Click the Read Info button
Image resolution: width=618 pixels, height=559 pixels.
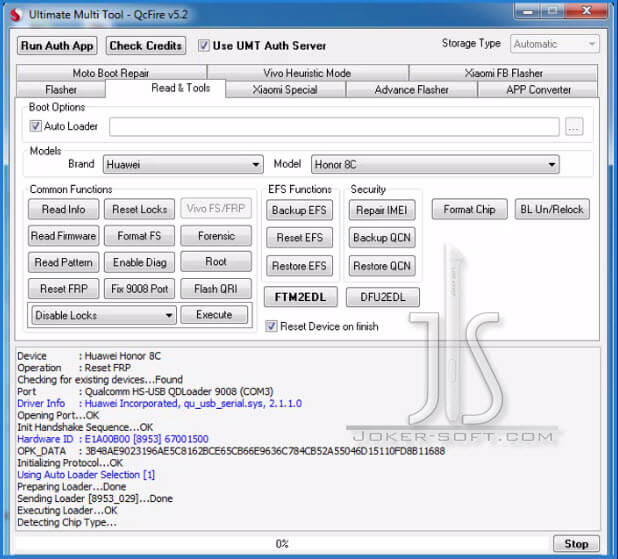coord(63,209)
